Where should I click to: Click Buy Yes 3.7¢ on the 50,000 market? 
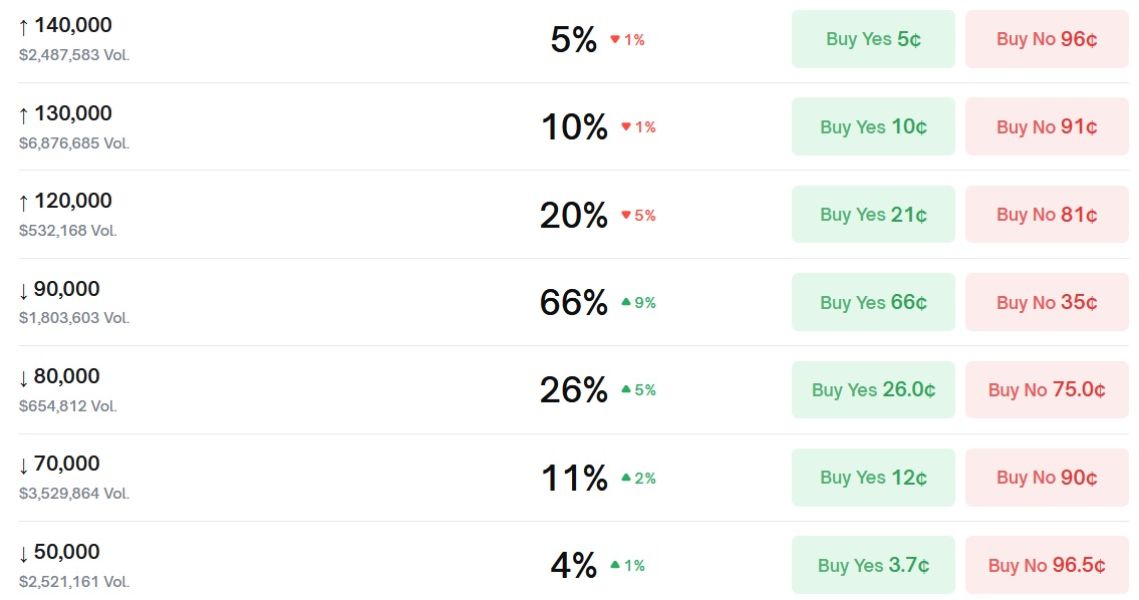872,565
